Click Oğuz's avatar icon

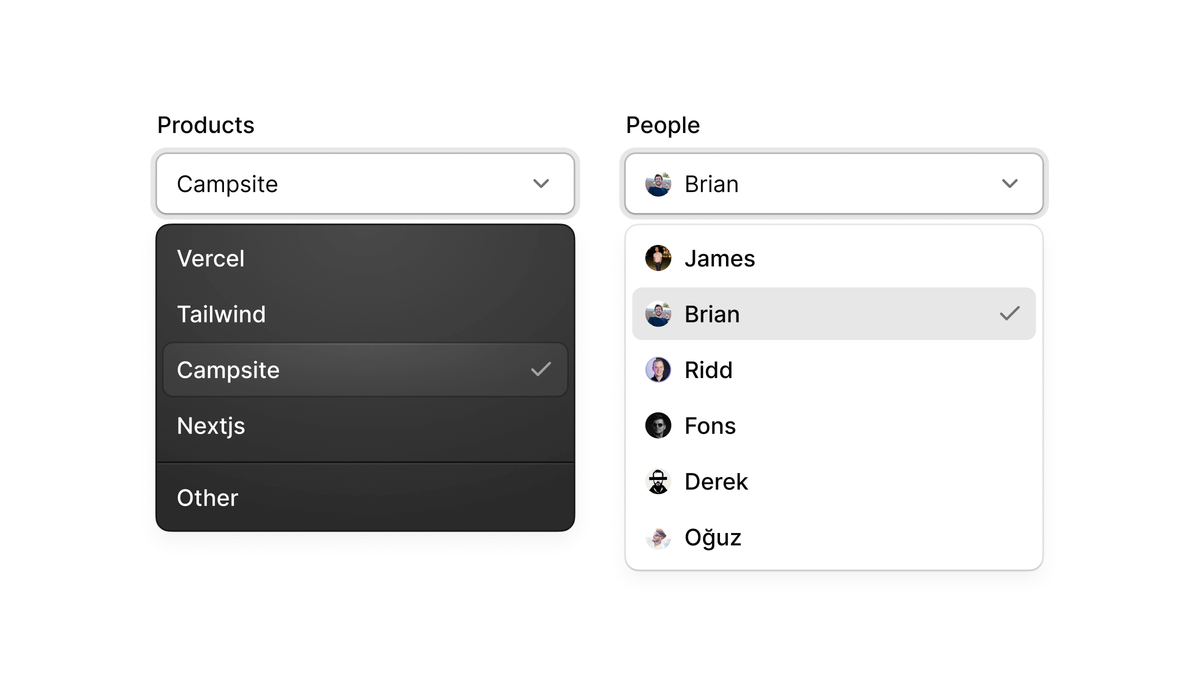tap(658, 538)
